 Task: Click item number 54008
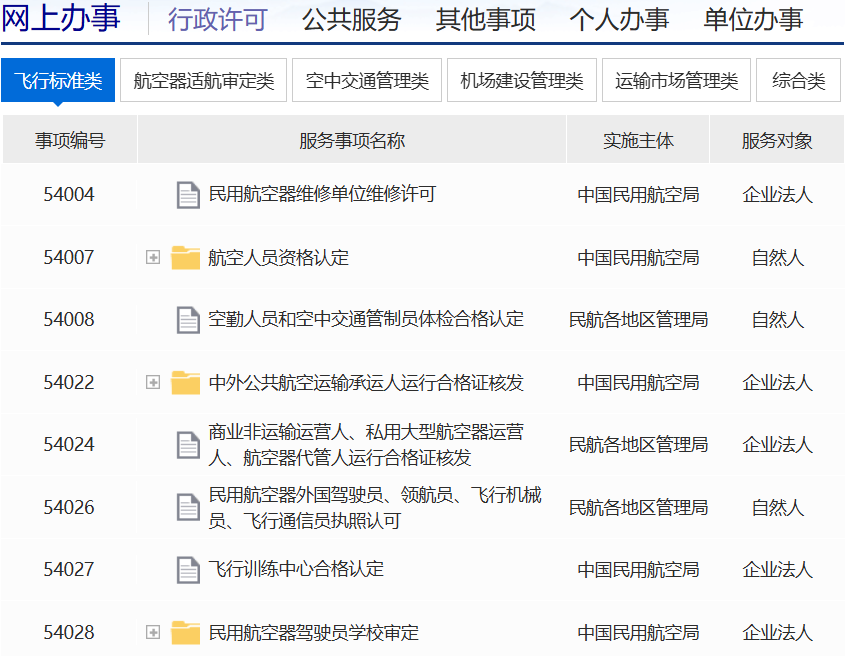click(x=69, y=320)
